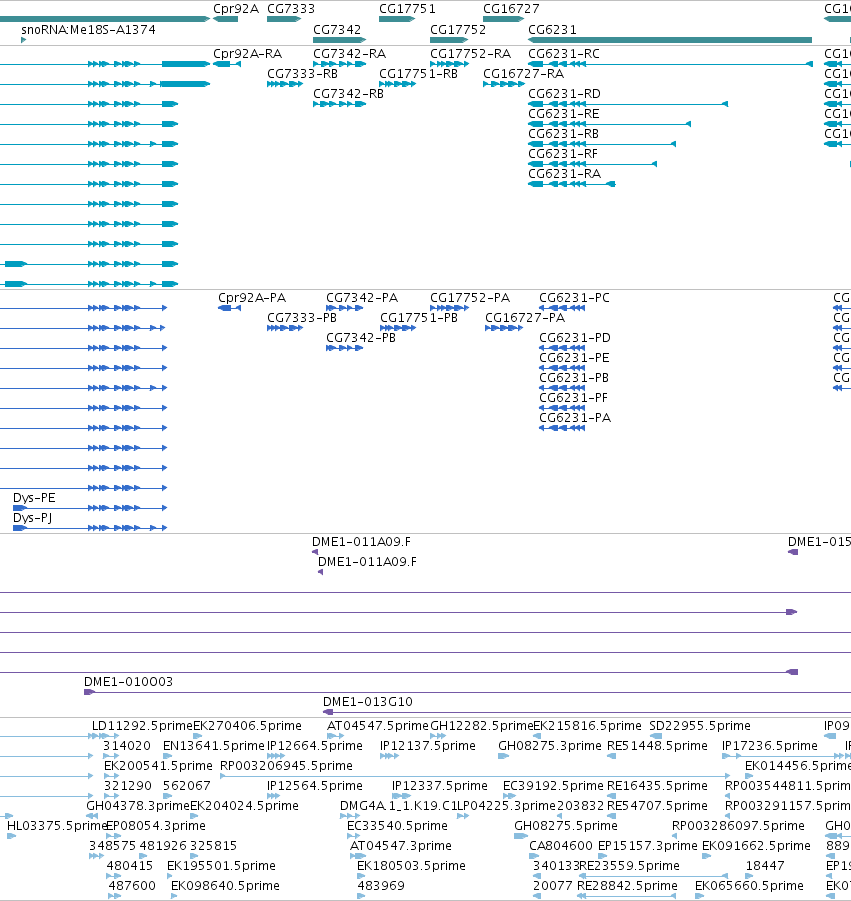Click protein CG7333-PB
The height and width of the screenshot is (901, 851).
tap(302, 318)
